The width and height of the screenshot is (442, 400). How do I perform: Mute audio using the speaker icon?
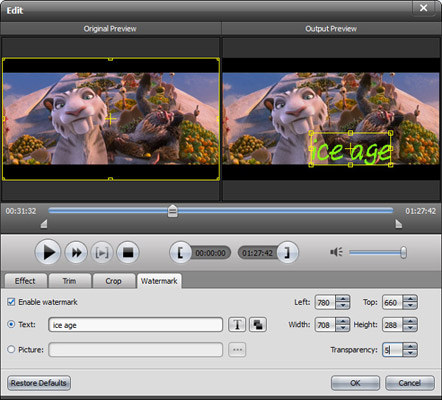coord(336,252)
